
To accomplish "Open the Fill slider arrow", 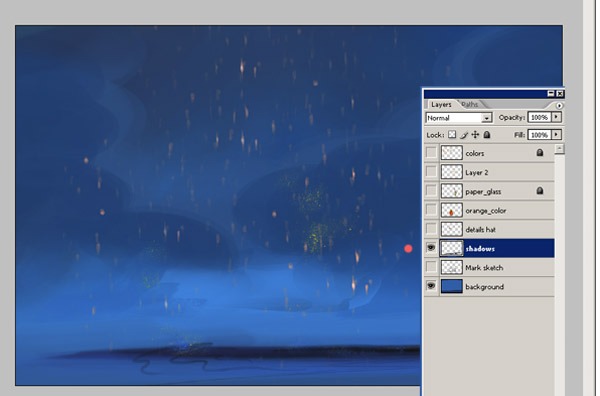I will (556, 135).
